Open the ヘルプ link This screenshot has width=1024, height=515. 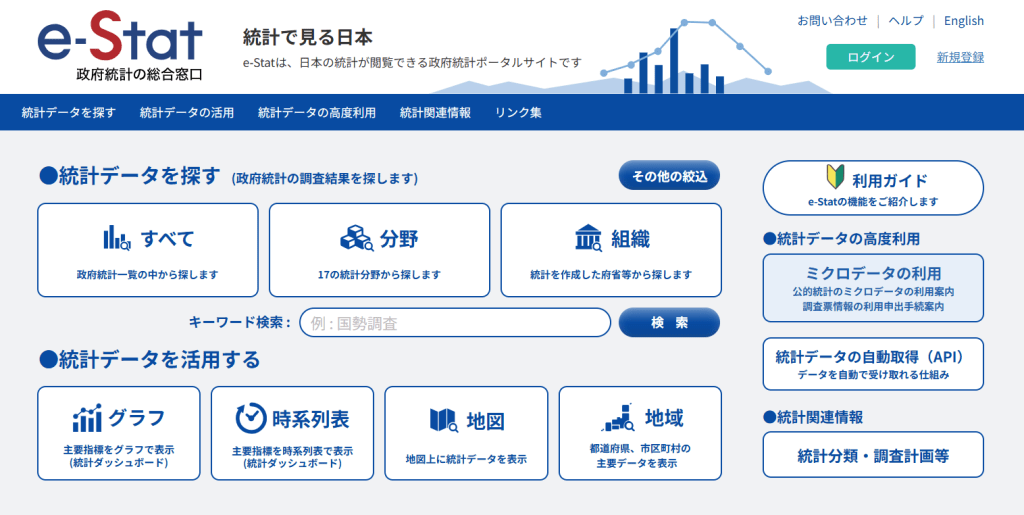point(906,21)
